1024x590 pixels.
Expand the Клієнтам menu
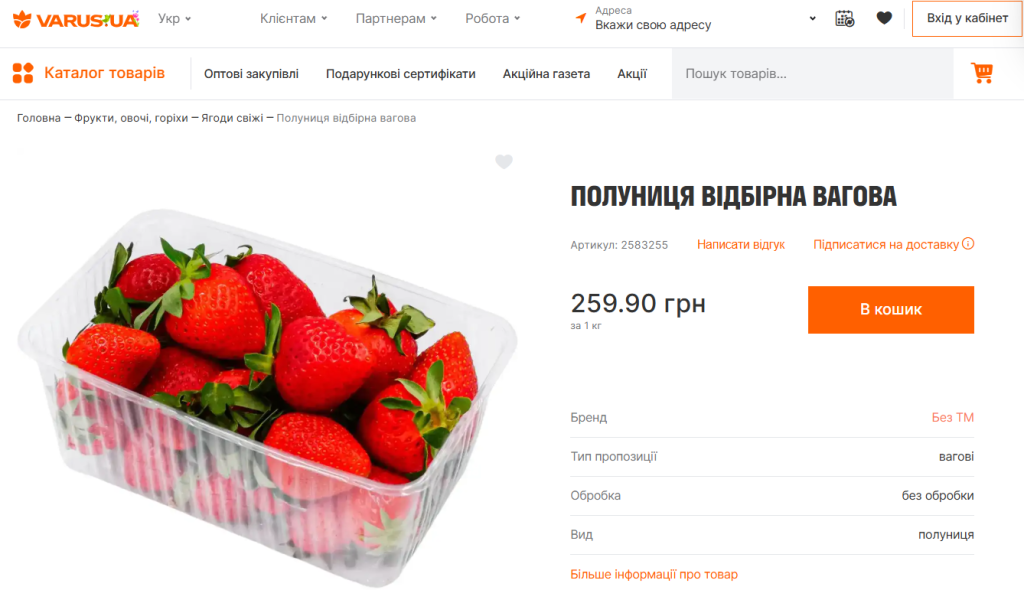click(293, 18)
